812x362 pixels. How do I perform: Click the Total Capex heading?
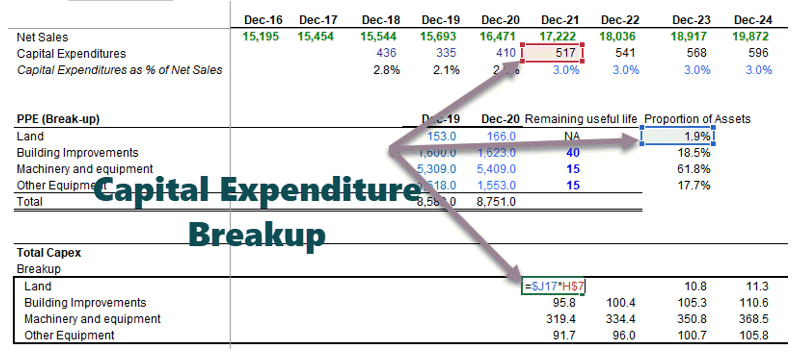(49, 253)
